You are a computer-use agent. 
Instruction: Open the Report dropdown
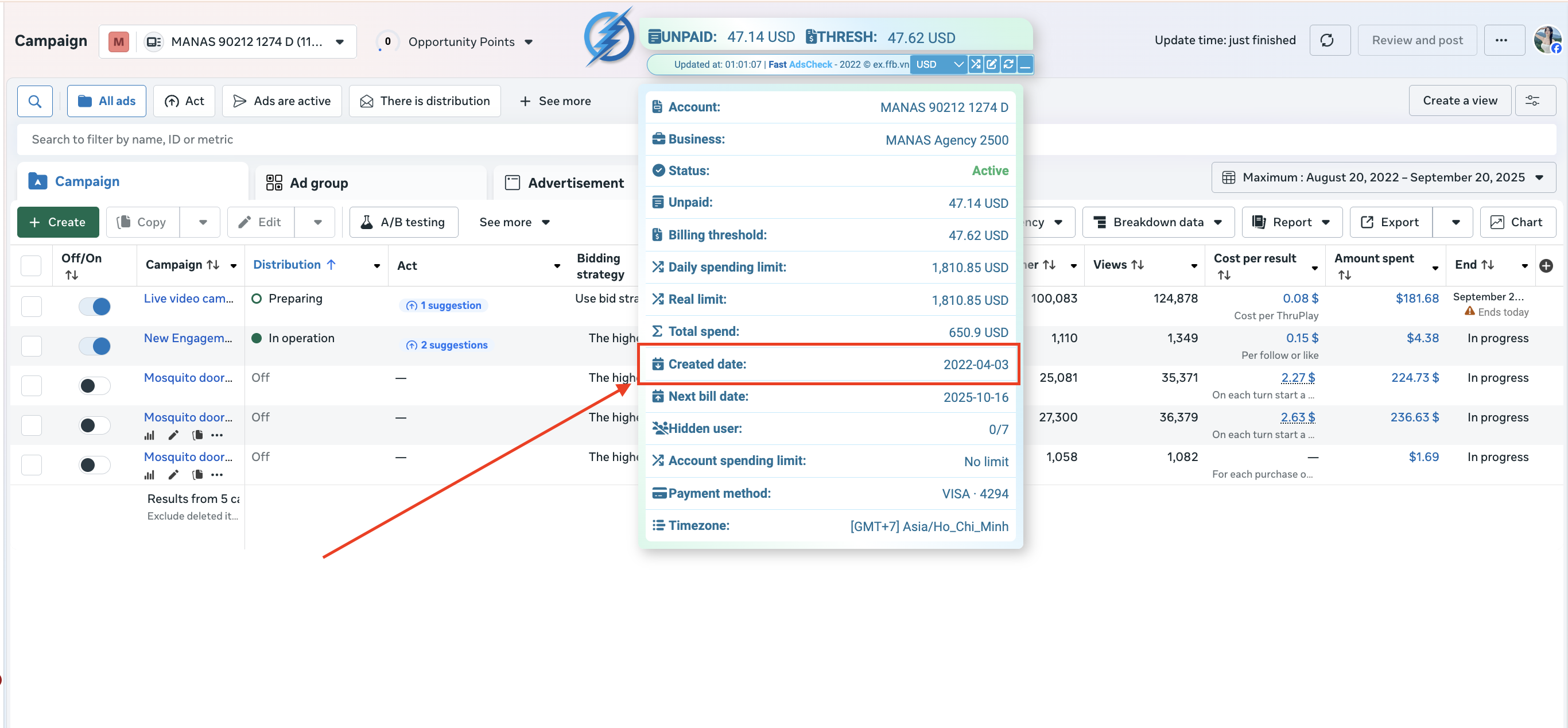(x=1292, y=222)
